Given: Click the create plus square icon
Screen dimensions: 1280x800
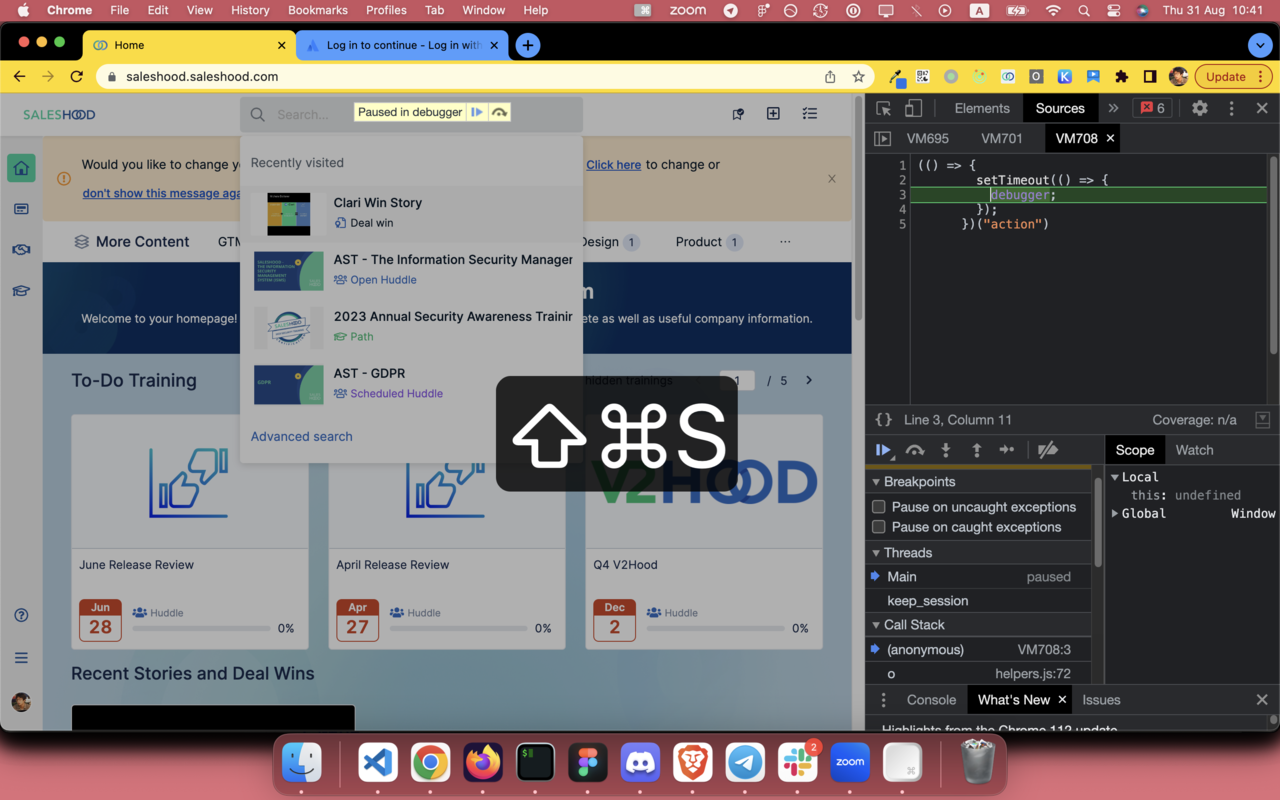Looking at the screenshot, I should pos(773,114).
